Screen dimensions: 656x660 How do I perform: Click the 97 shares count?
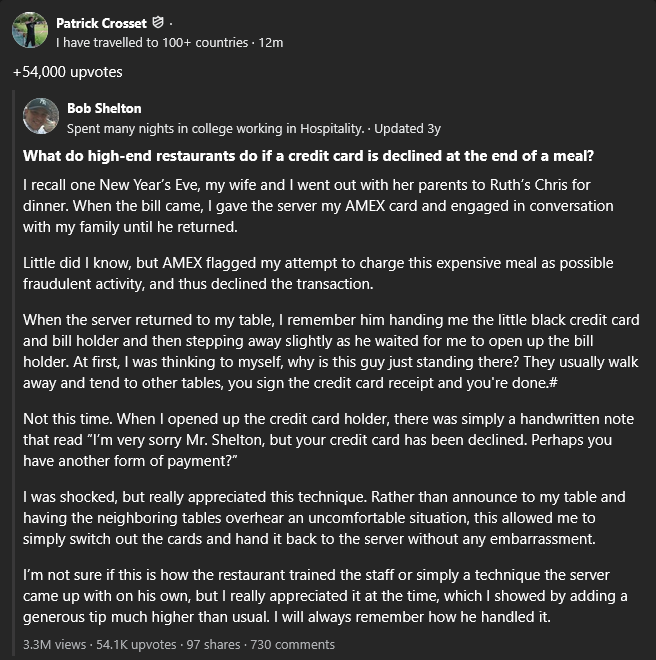pyautogui.click(x=213, y=644)
